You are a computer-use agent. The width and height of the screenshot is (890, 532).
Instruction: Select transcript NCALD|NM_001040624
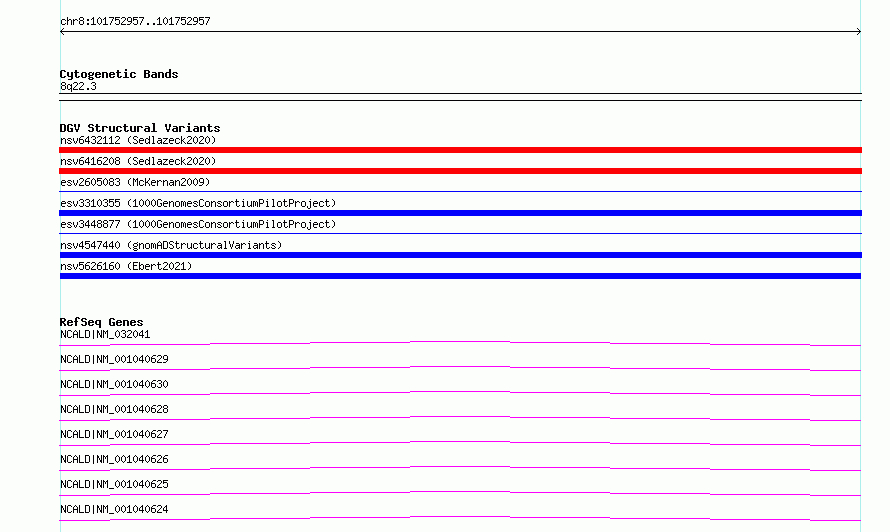coord(114,509)
